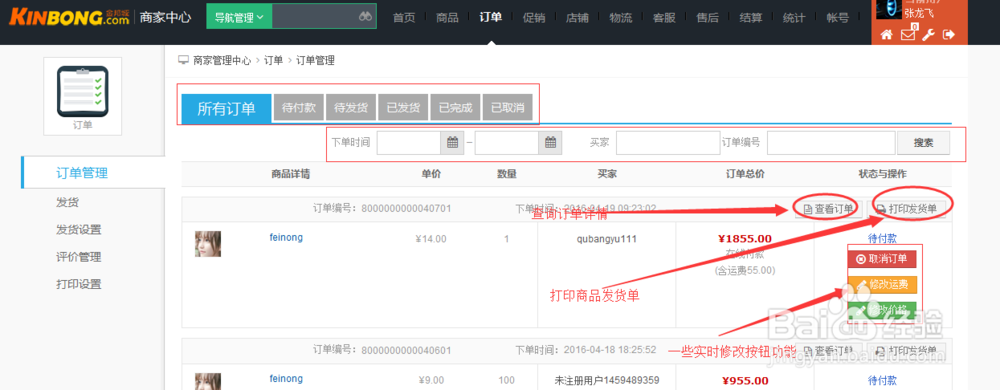Click 查看订单 for order 8000000000040601
1000x390 pixels.
click(828, 350)
